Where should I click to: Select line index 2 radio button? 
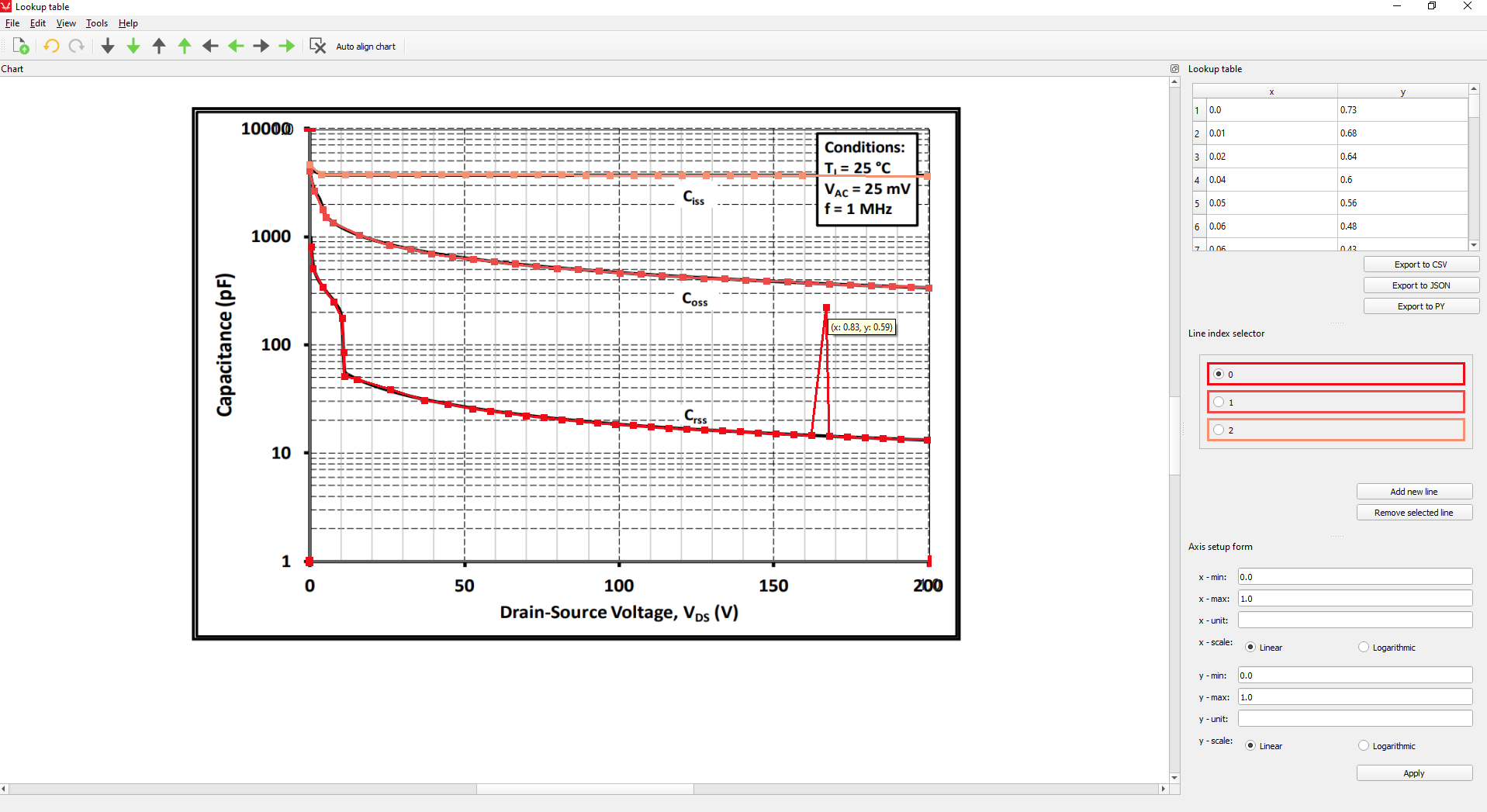point(1219,430)
